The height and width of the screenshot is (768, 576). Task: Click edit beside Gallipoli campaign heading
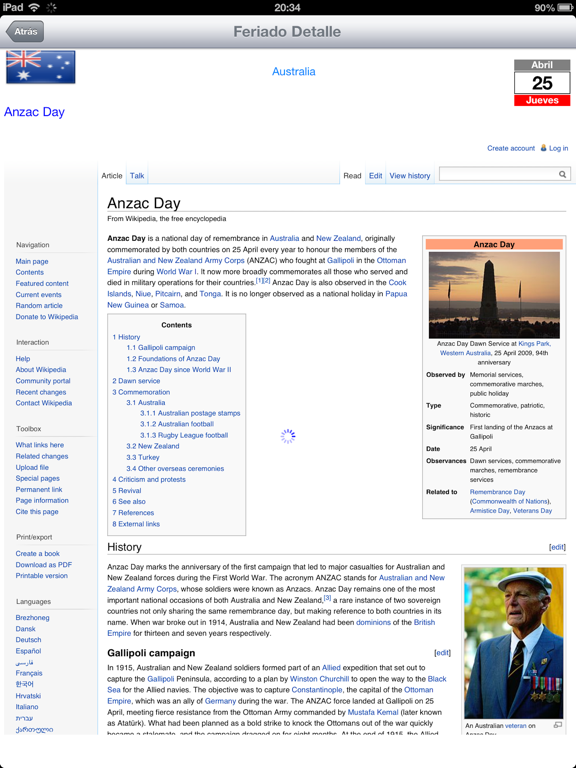pyautogui.click(x=442, y=652)
